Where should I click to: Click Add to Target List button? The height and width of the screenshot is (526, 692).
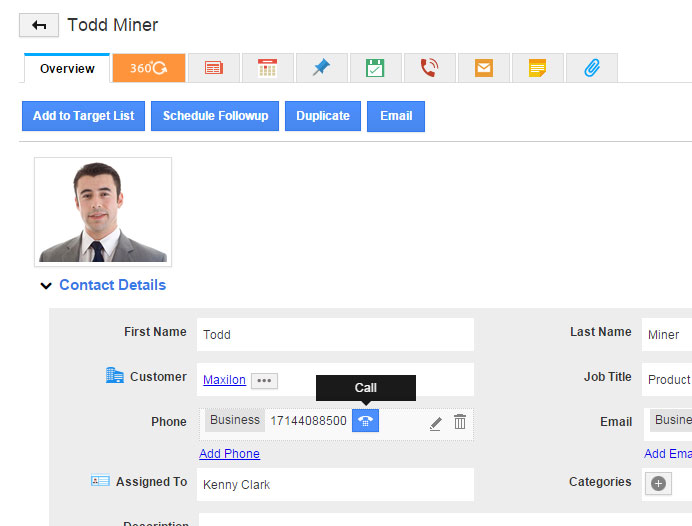tap(84, 116)
